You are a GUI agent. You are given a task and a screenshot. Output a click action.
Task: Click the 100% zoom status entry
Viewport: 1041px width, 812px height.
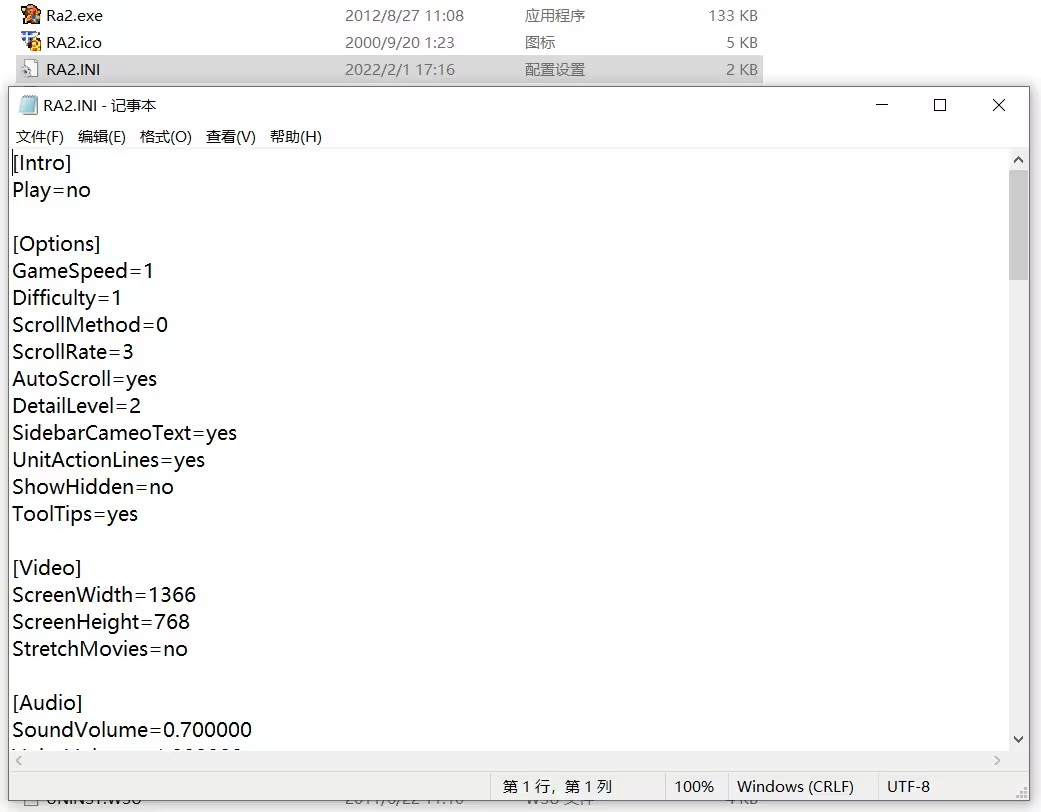[694, 787]
